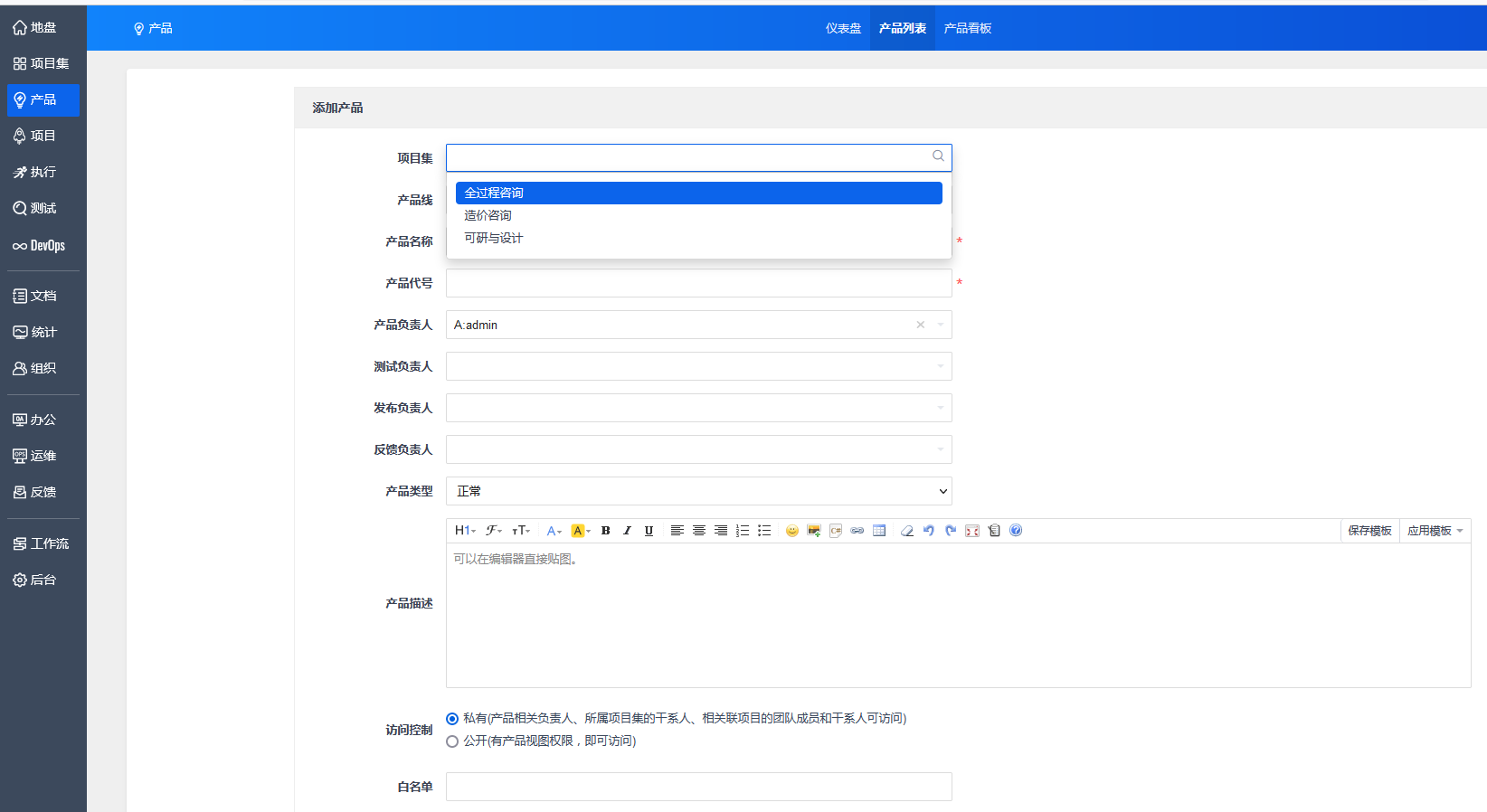Viewport: 1487px width, 812px height.
Task: Choose 造价咨询 from the dropdown list
Action: pyautogui.click(x=488, y=215)
